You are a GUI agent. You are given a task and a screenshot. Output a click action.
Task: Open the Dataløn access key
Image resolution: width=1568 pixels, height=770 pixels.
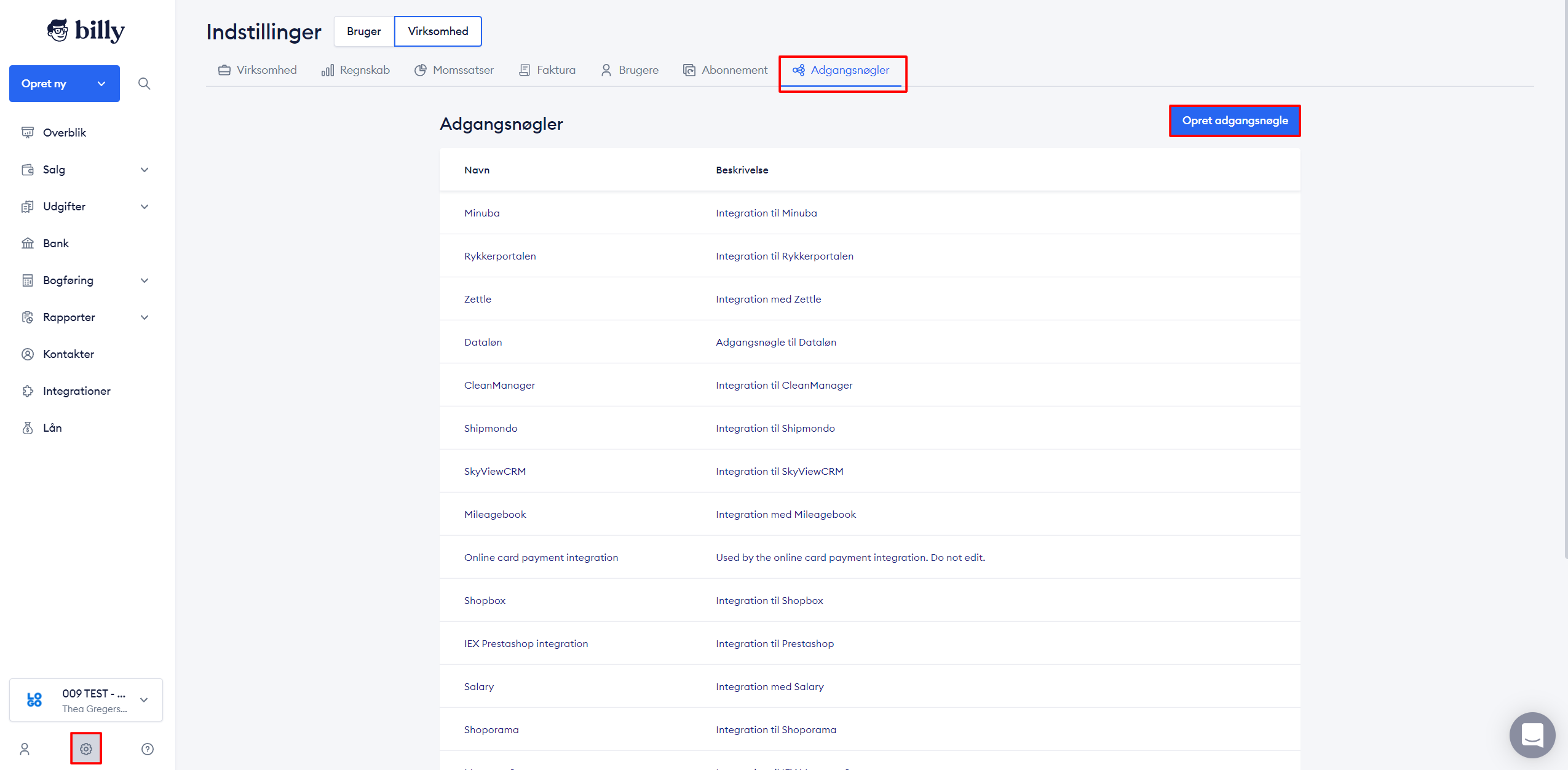click(483, 342)
